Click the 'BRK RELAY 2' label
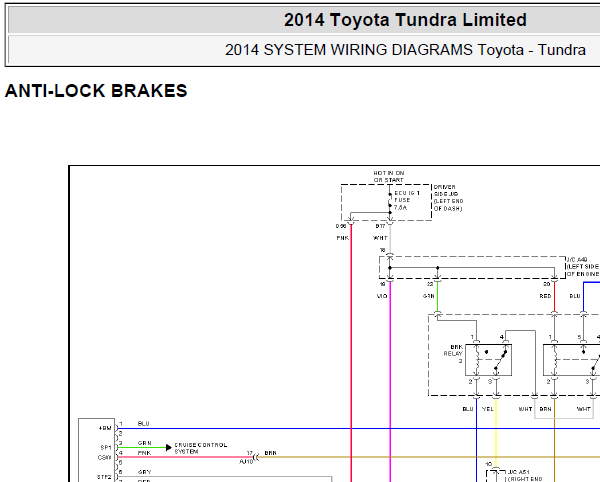Screen dimensions: 600x482 (453, 354)
